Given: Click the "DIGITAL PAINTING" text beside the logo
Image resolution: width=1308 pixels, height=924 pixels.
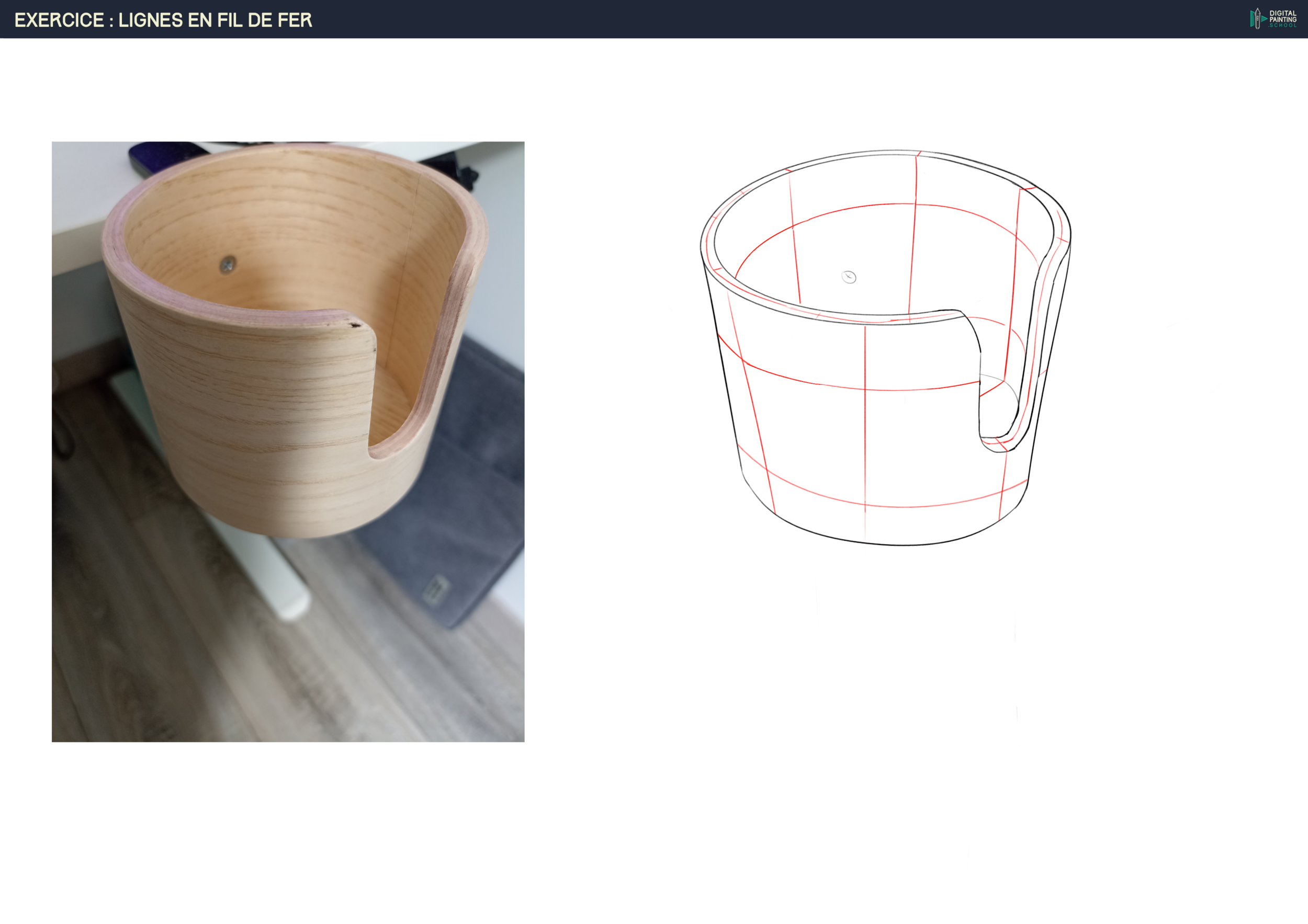Looking at the screenshot, I should pyautogui.click(x=1282, y=16).
